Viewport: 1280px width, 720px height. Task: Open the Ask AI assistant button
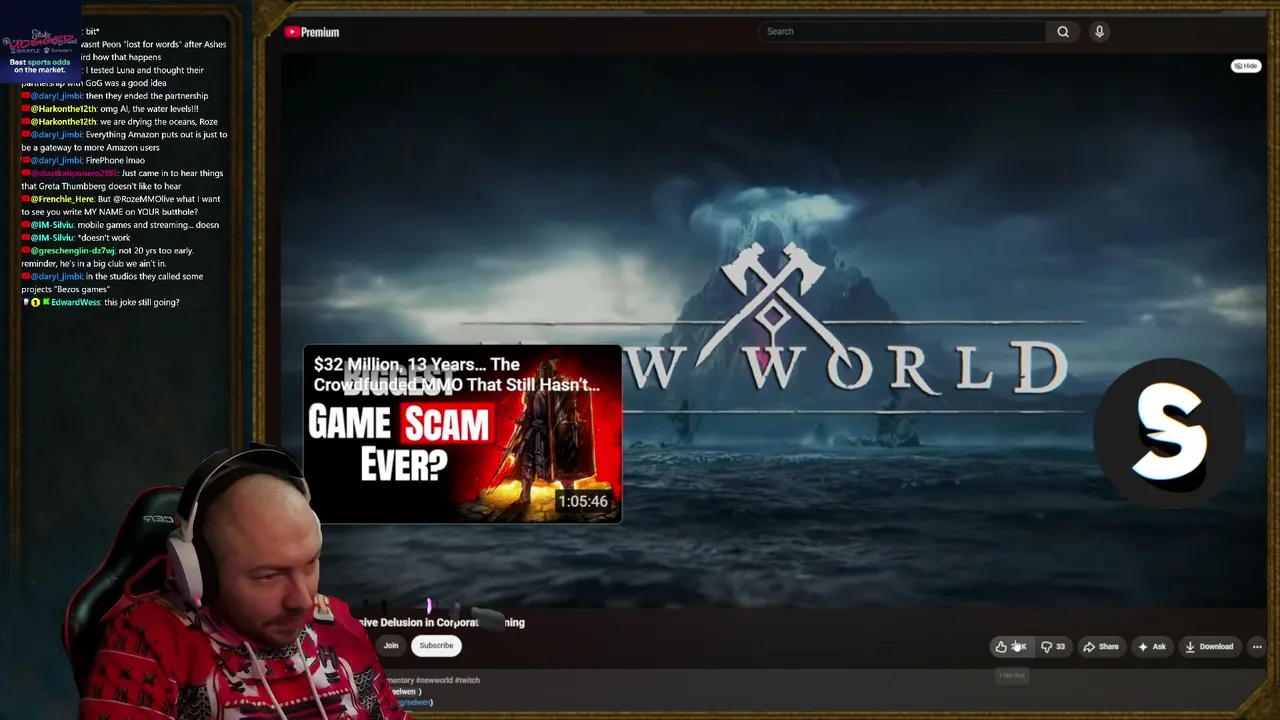click(1152, 647)
